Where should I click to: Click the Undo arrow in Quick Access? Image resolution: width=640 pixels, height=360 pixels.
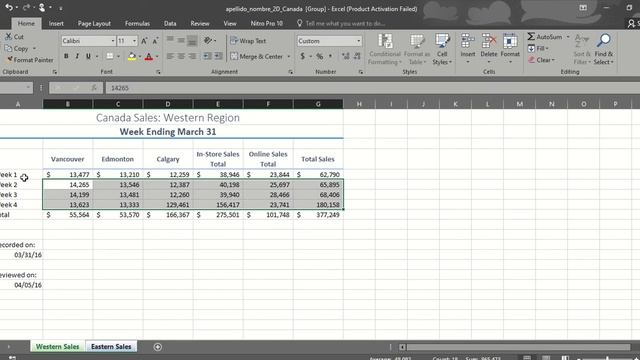[x=9, y=7]
